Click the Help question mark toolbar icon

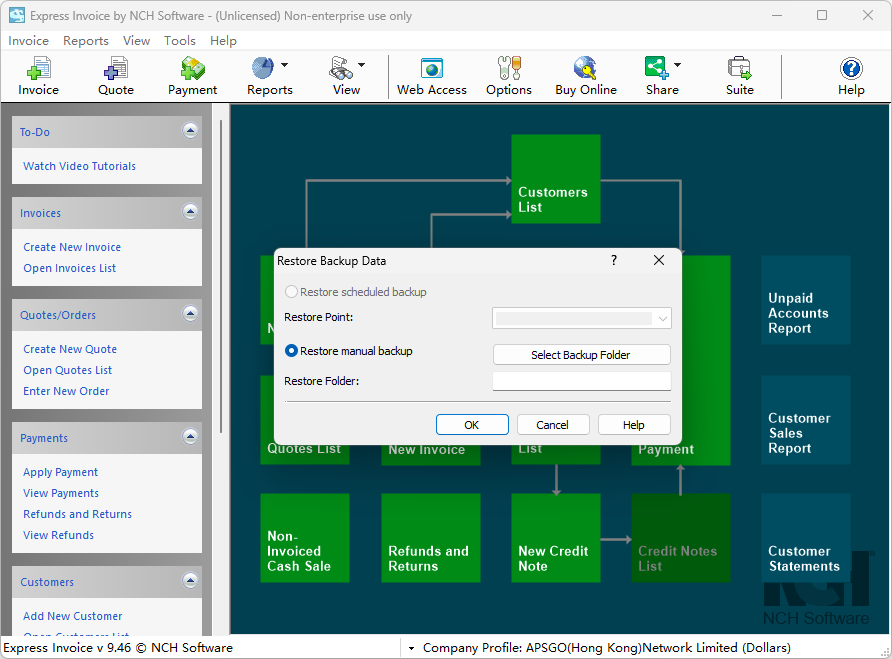(x=851, y=76)
